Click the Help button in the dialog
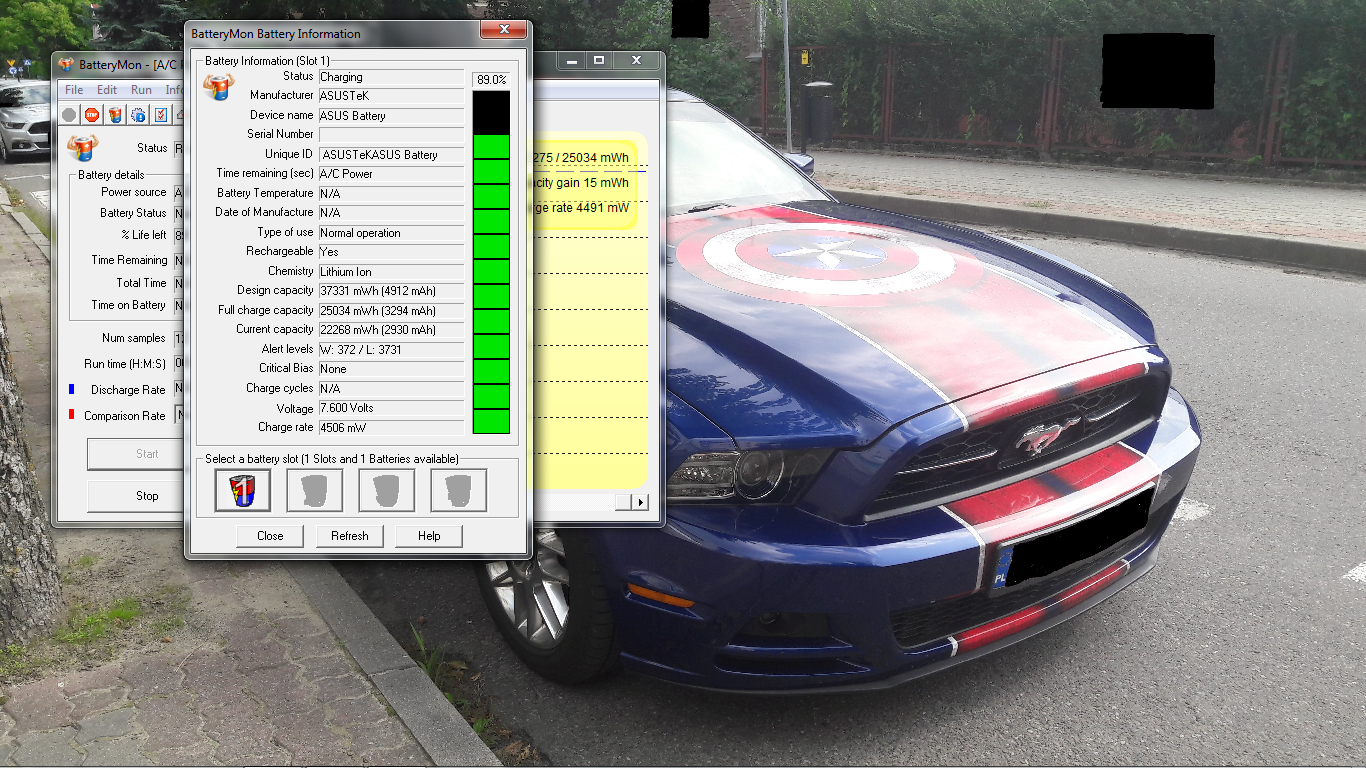 429,536
